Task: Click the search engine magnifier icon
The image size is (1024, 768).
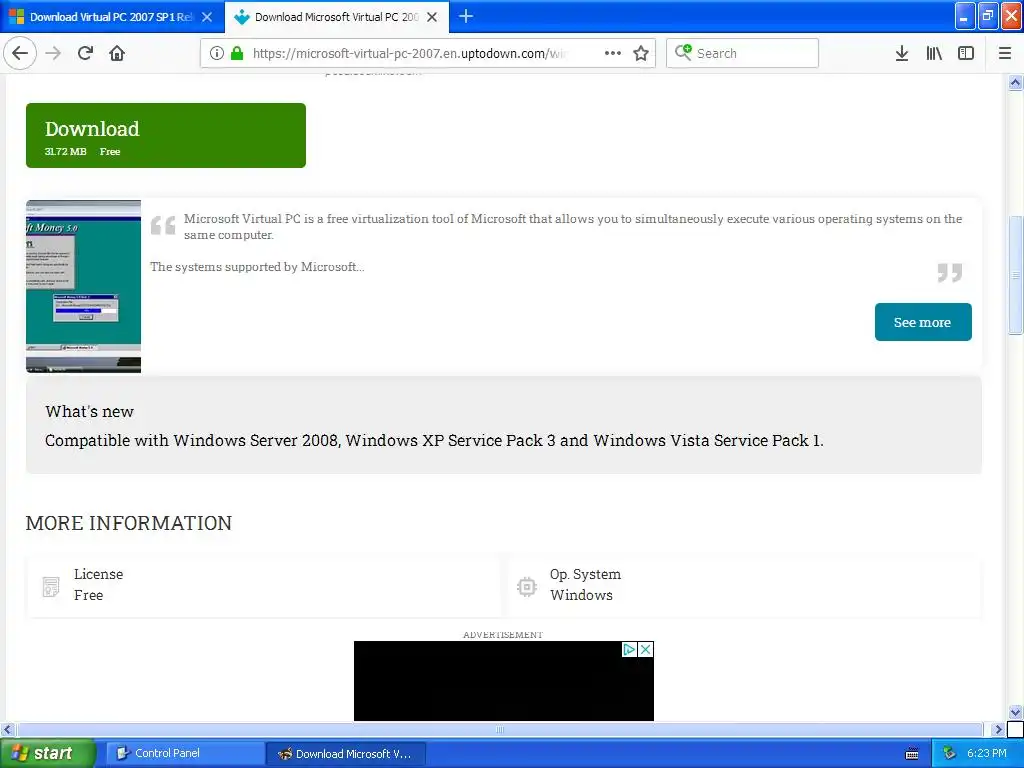Action: tap(683, 52)
